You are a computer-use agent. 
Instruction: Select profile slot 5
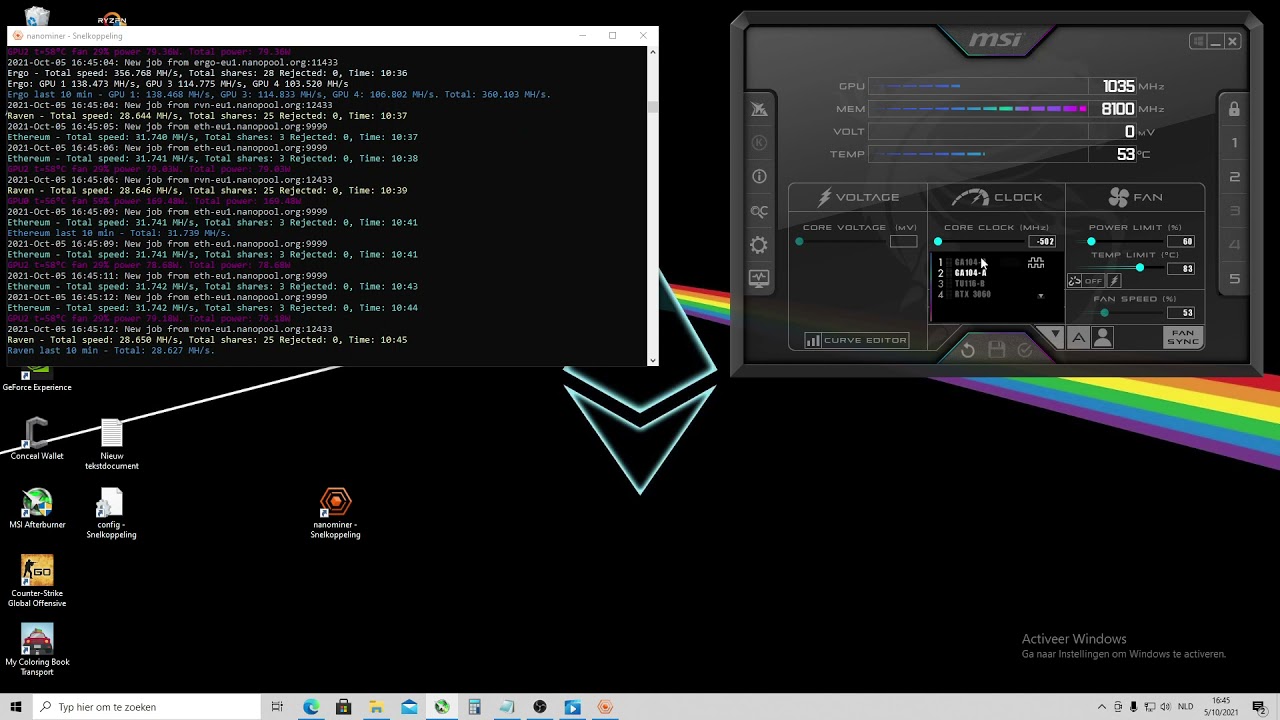point(1234,279)
